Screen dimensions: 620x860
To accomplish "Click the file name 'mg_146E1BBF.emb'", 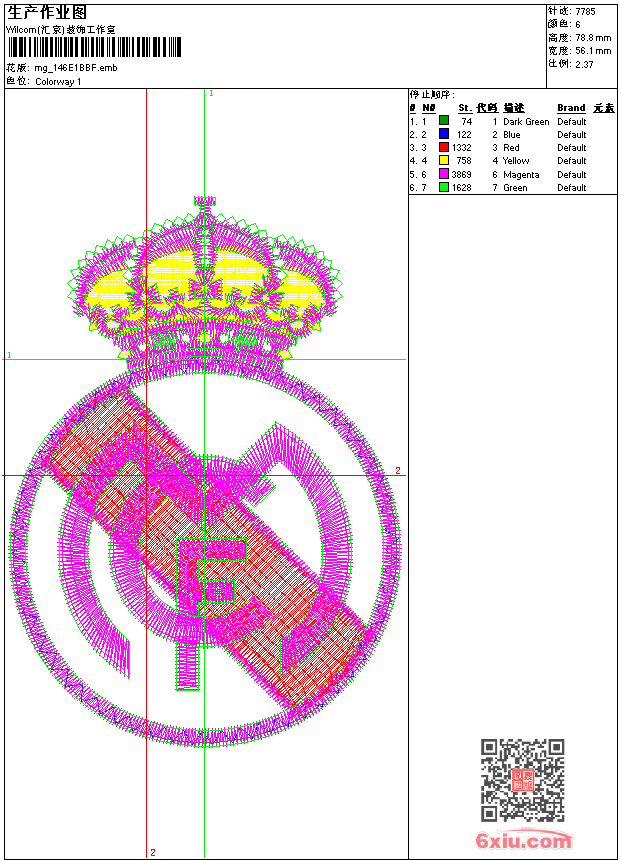I will click(x=76, y=68).
